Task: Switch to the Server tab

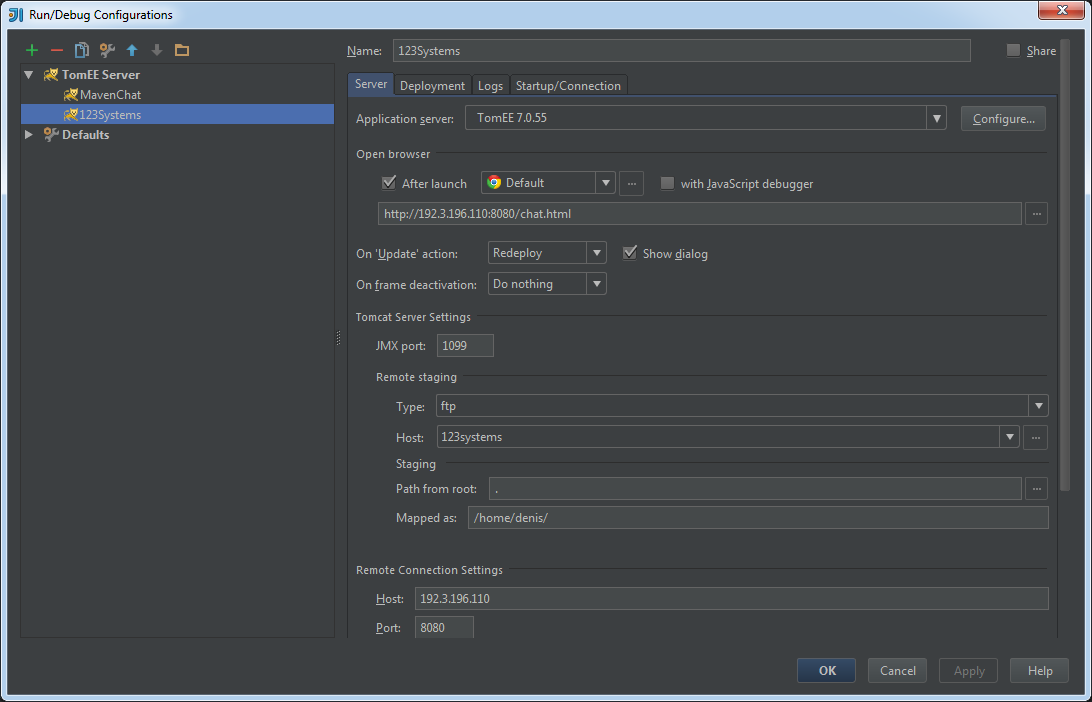Action: coord(370,84)
